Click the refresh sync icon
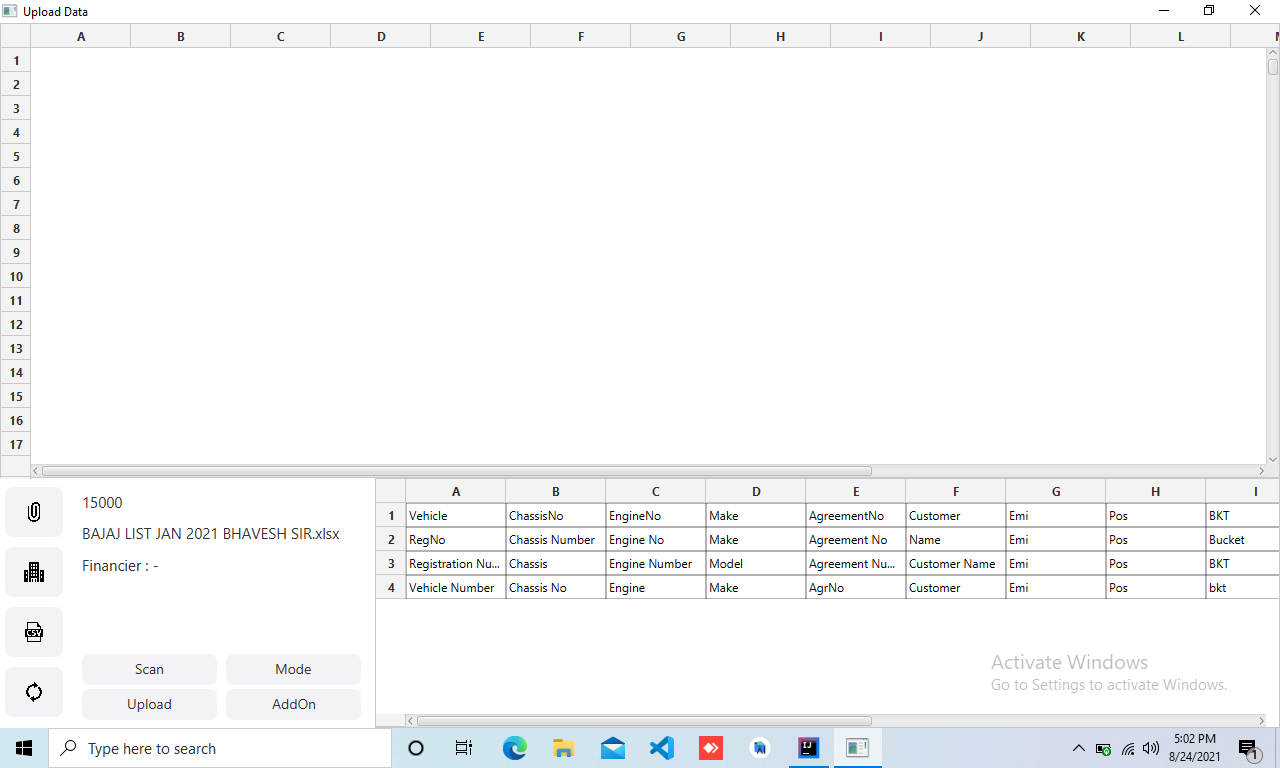The width and height of the screenshot is (1280, 768). point(33,691)
